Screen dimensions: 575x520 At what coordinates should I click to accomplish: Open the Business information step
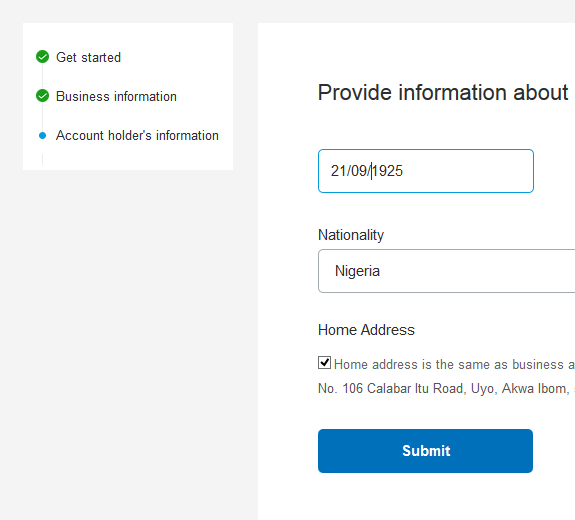coord(116,96)
